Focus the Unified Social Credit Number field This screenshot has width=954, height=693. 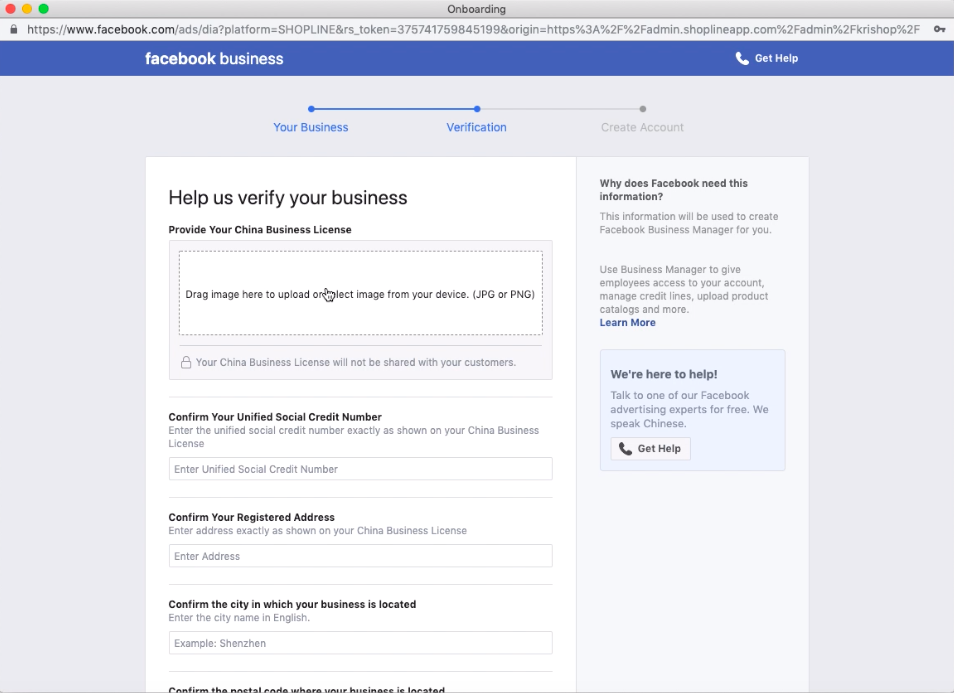(361, 469)
